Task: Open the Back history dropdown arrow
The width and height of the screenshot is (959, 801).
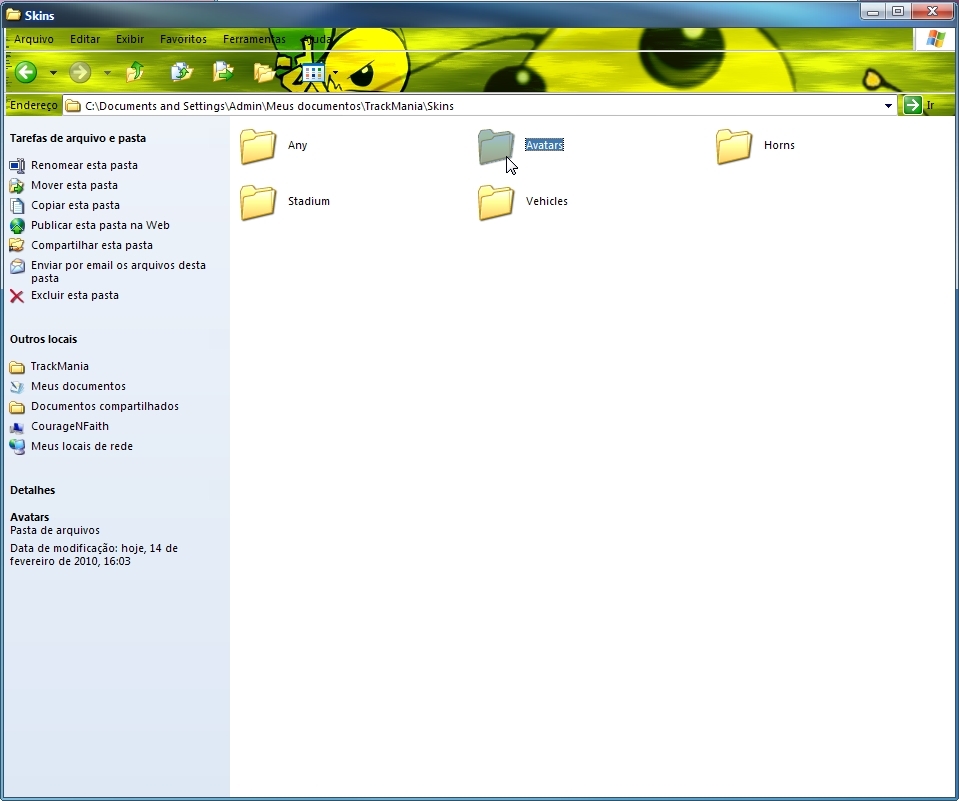Action: coord(53,73)
